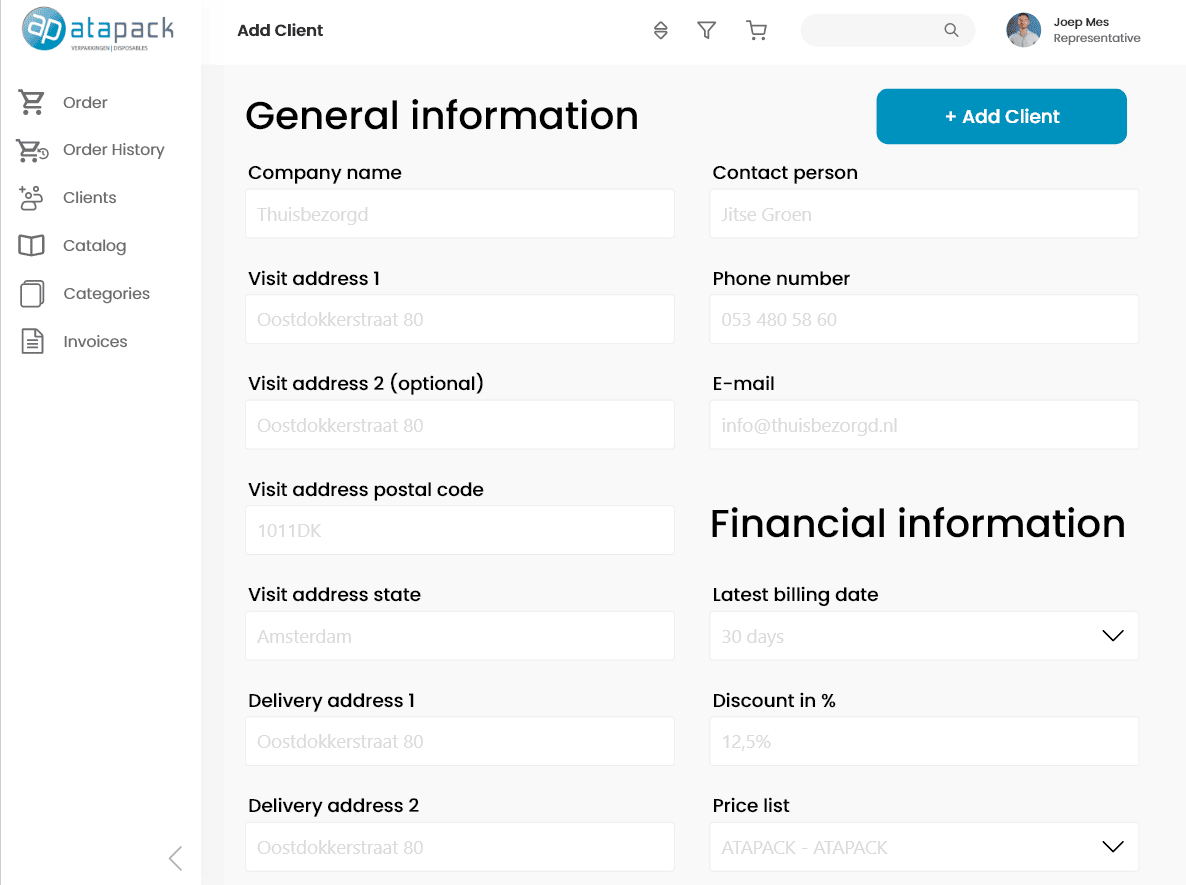Screen dimensions: 1186x885
Task: Open Joep Mes profile avatar
Action: coord(1023,31)
